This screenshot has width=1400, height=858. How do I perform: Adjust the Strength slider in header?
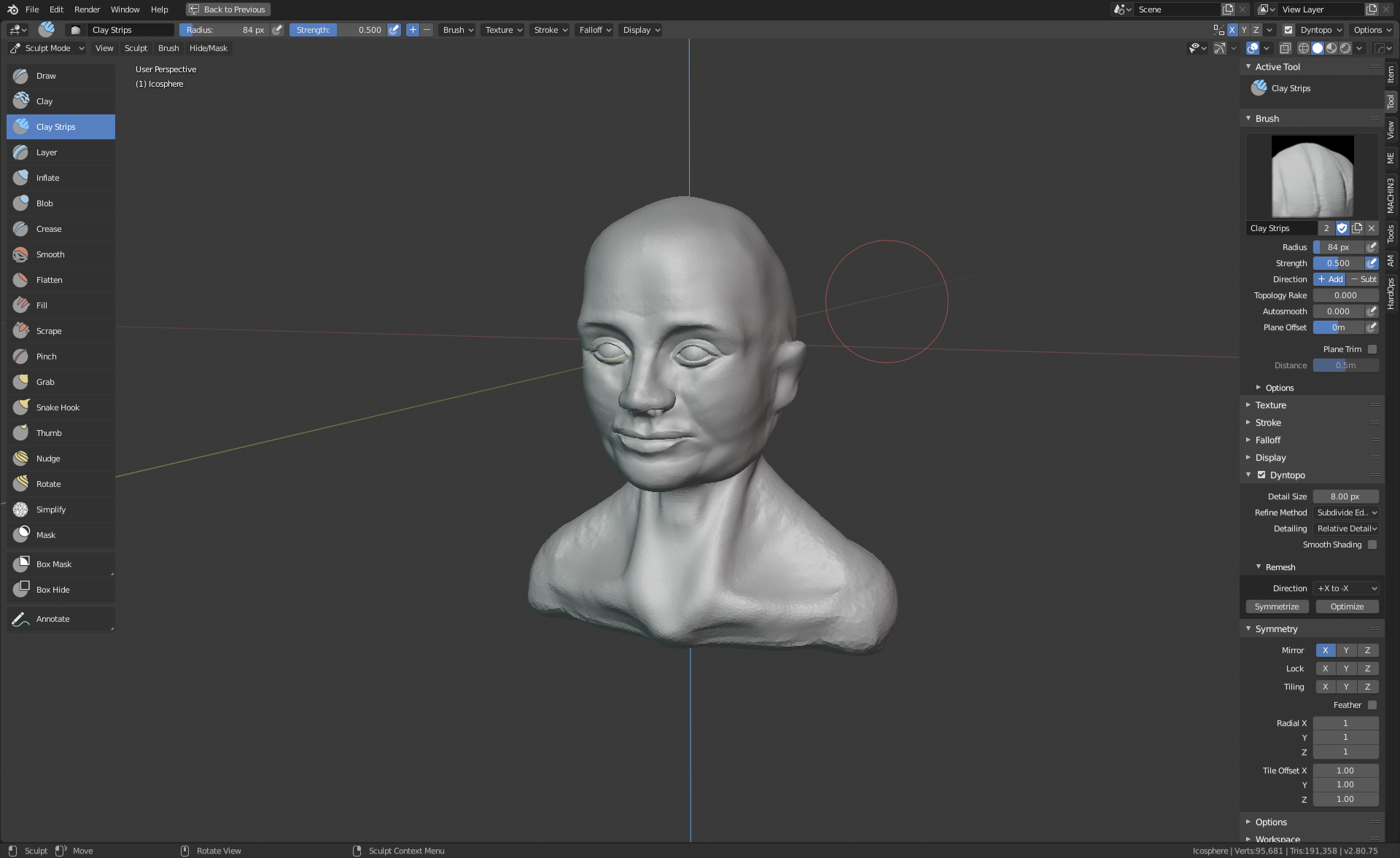[338, 30]
